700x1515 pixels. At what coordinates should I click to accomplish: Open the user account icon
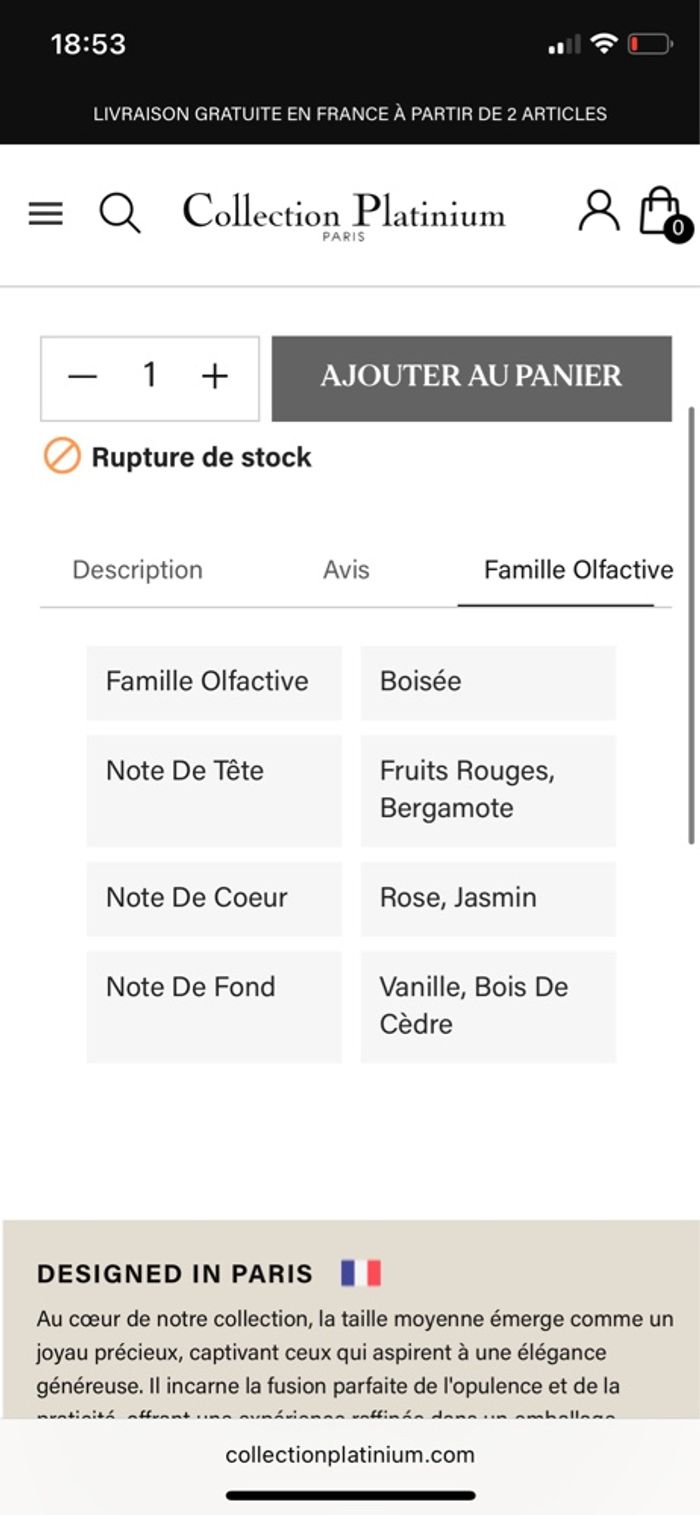click(598, 211)
